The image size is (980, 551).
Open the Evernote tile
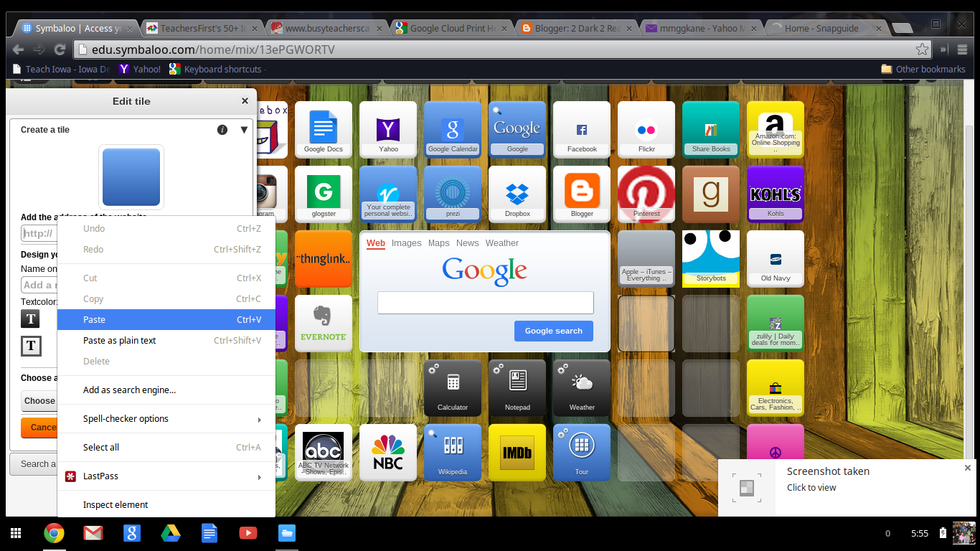(x=323, y=323)
